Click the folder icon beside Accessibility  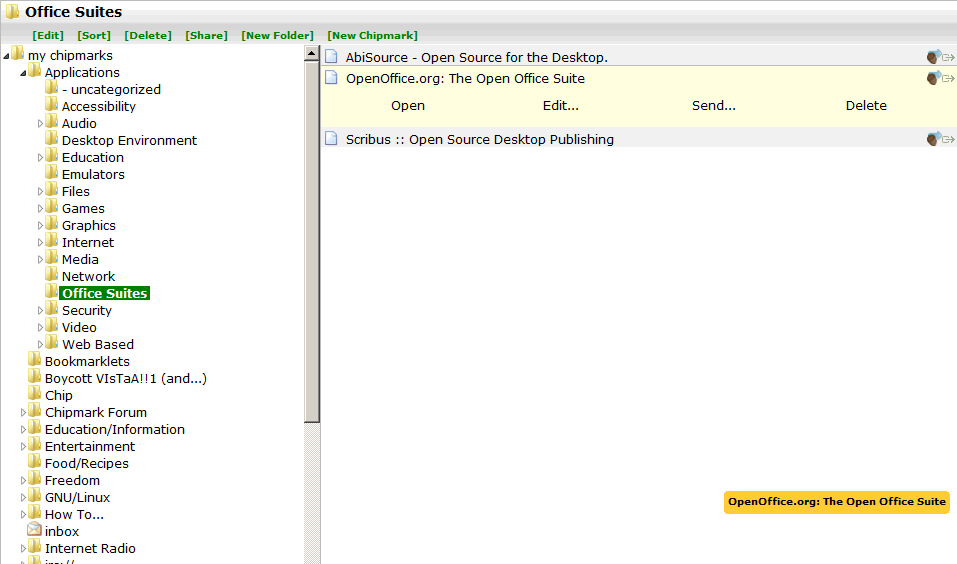pyautogui.click(x=52, y=104)
